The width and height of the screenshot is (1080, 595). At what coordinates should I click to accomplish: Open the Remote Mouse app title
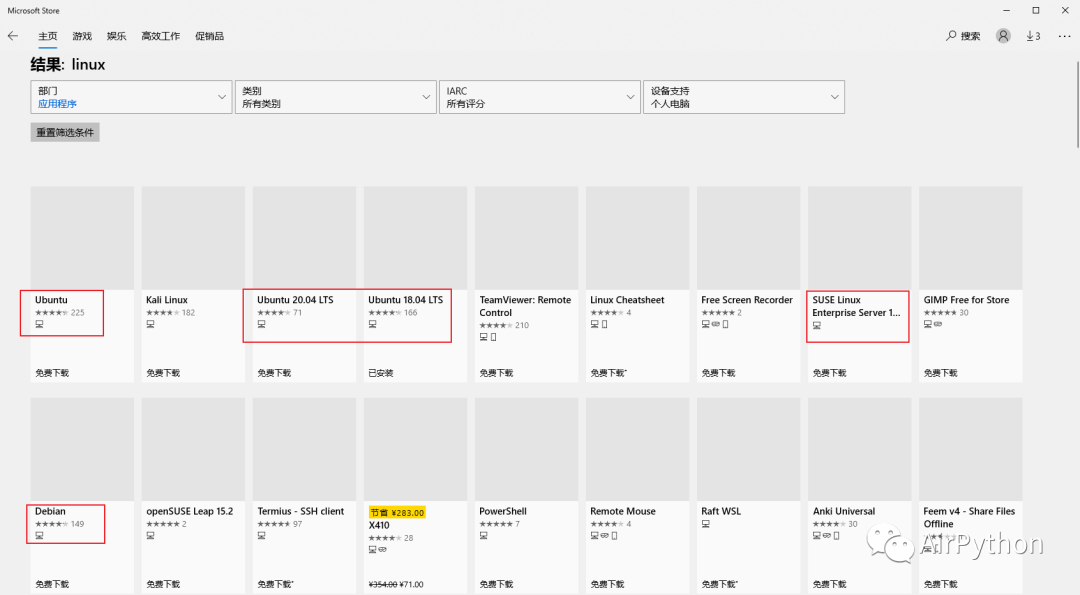click(x=623, y=511)
